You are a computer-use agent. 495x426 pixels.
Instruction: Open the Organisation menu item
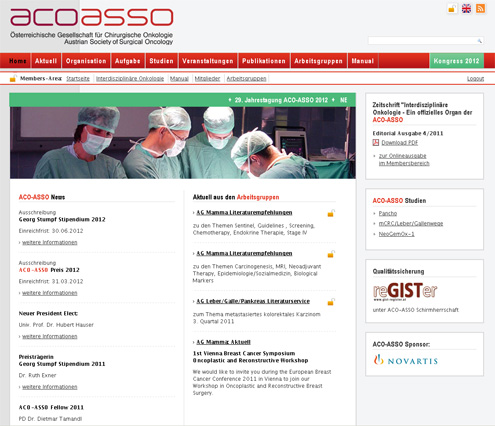click(86, 61)
